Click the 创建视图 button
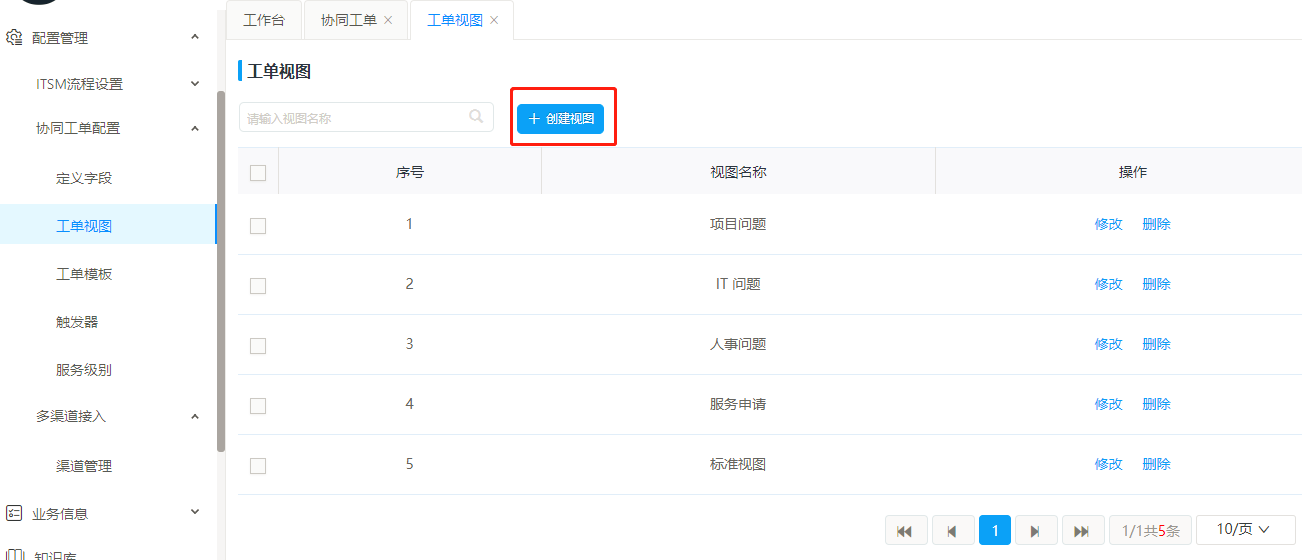Viewport: 1302px width, 560px height. click(560, 118)
